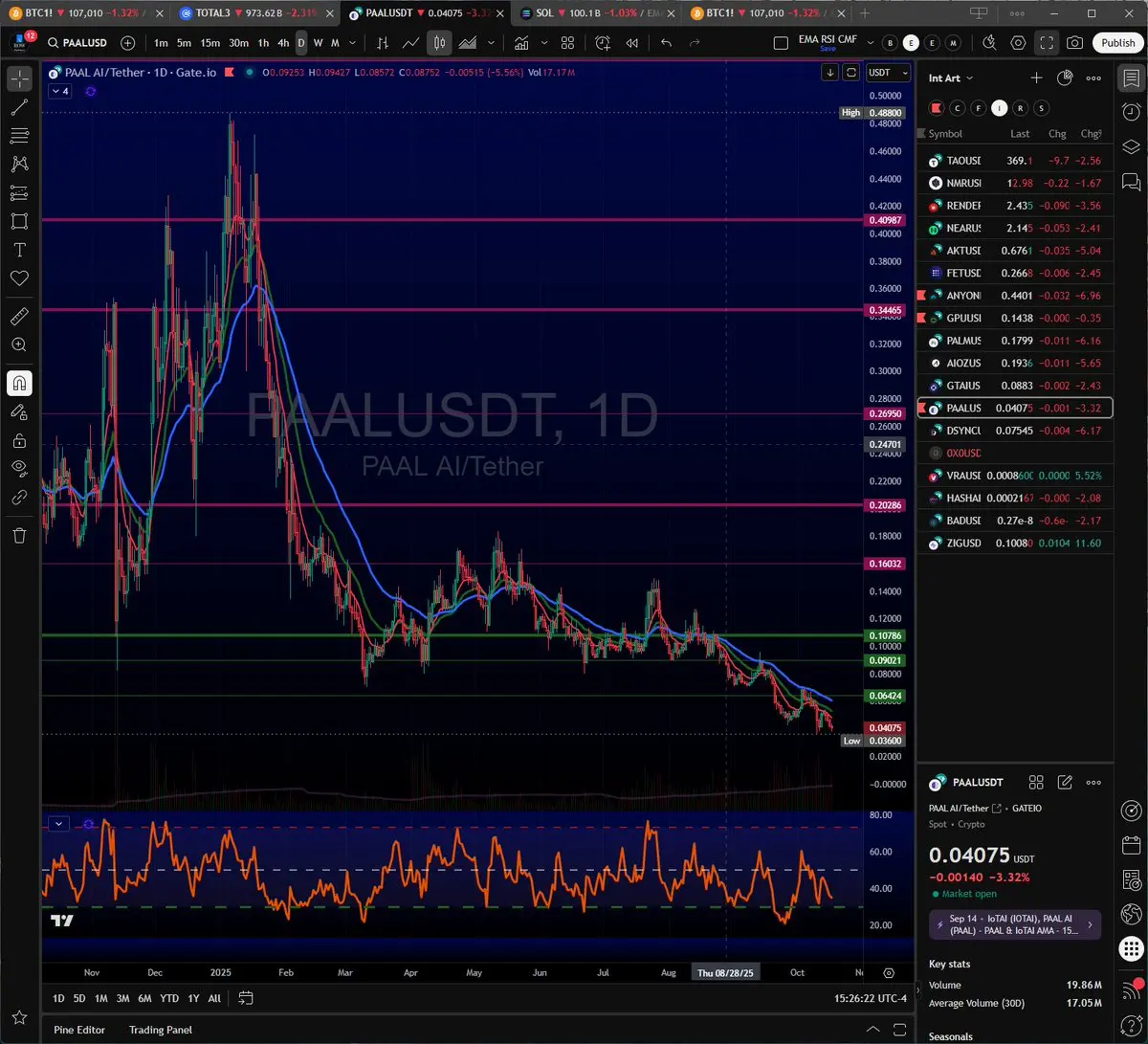Toggle hide all drawings eye icon
This screenshot has height=1044, width=1148.
pos(19,468)
